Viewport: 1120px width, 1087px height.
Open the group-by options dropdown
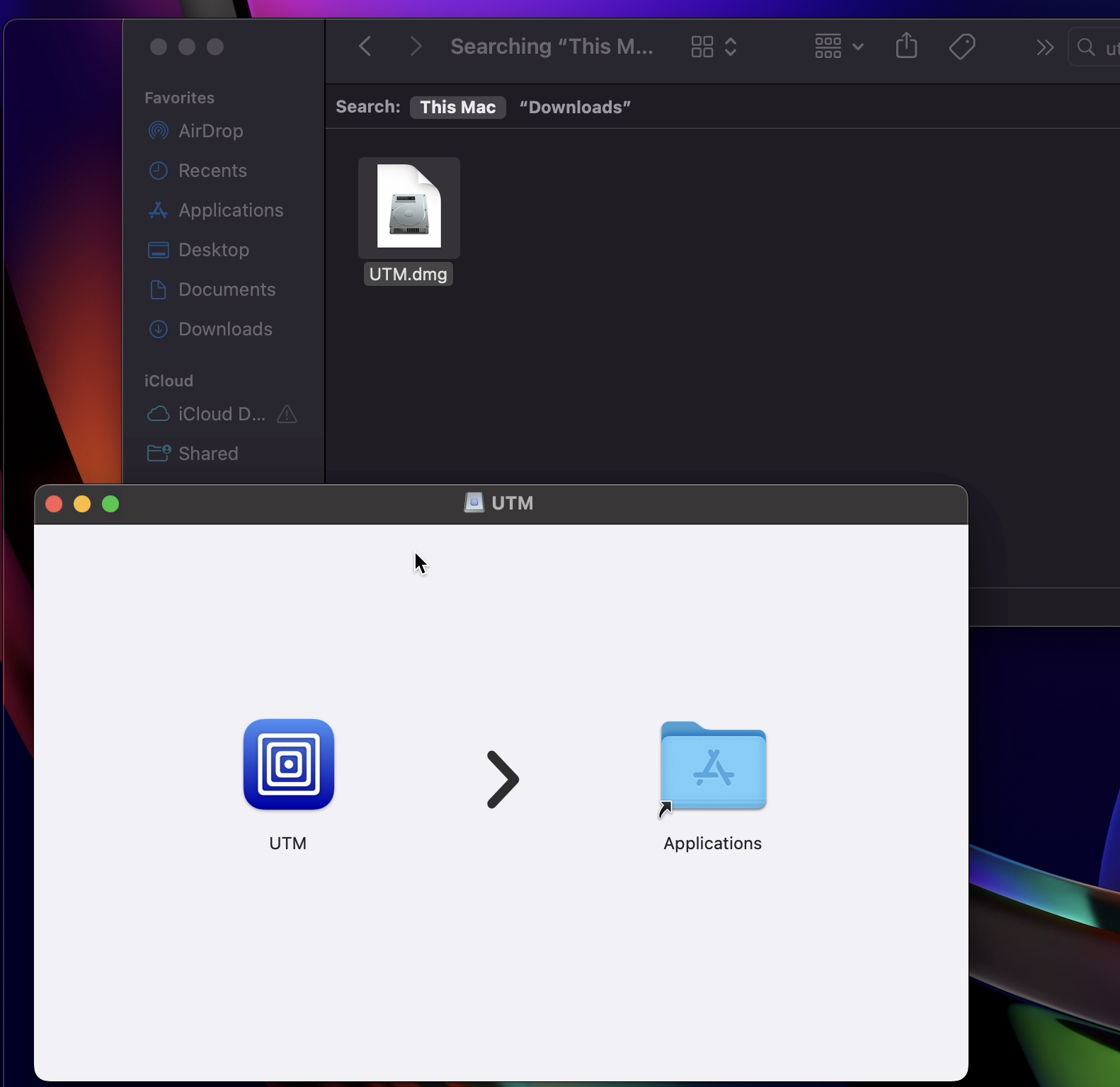(839, 47)
